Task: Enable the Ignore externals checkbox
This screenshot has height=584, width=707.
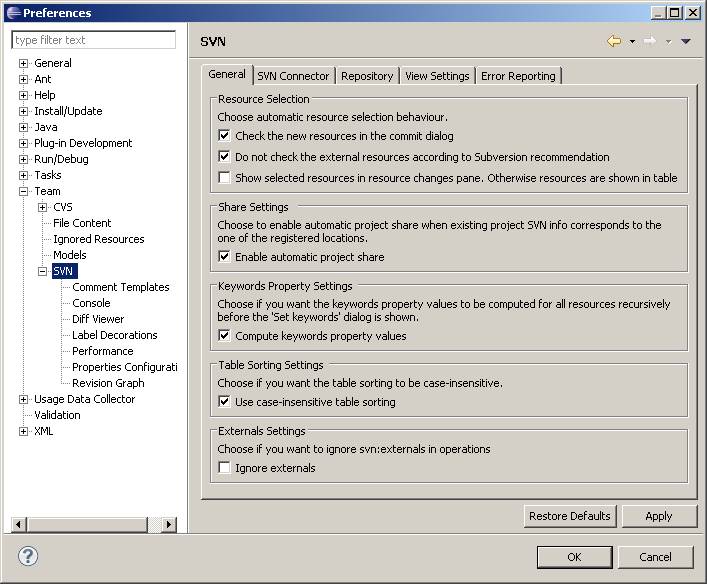Action: tap(224, 467)
